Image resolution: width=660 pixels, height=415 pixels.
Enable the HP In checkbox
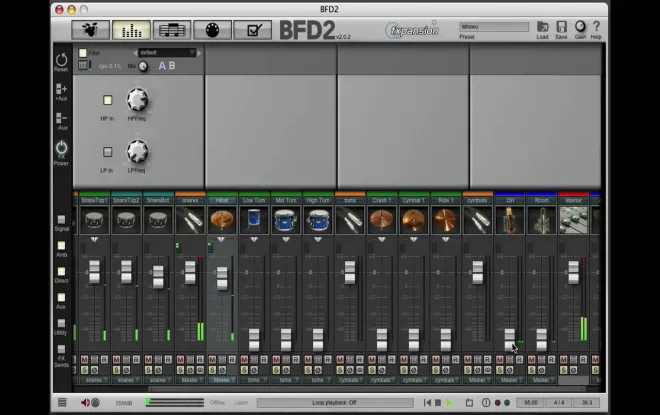[108, 100]
